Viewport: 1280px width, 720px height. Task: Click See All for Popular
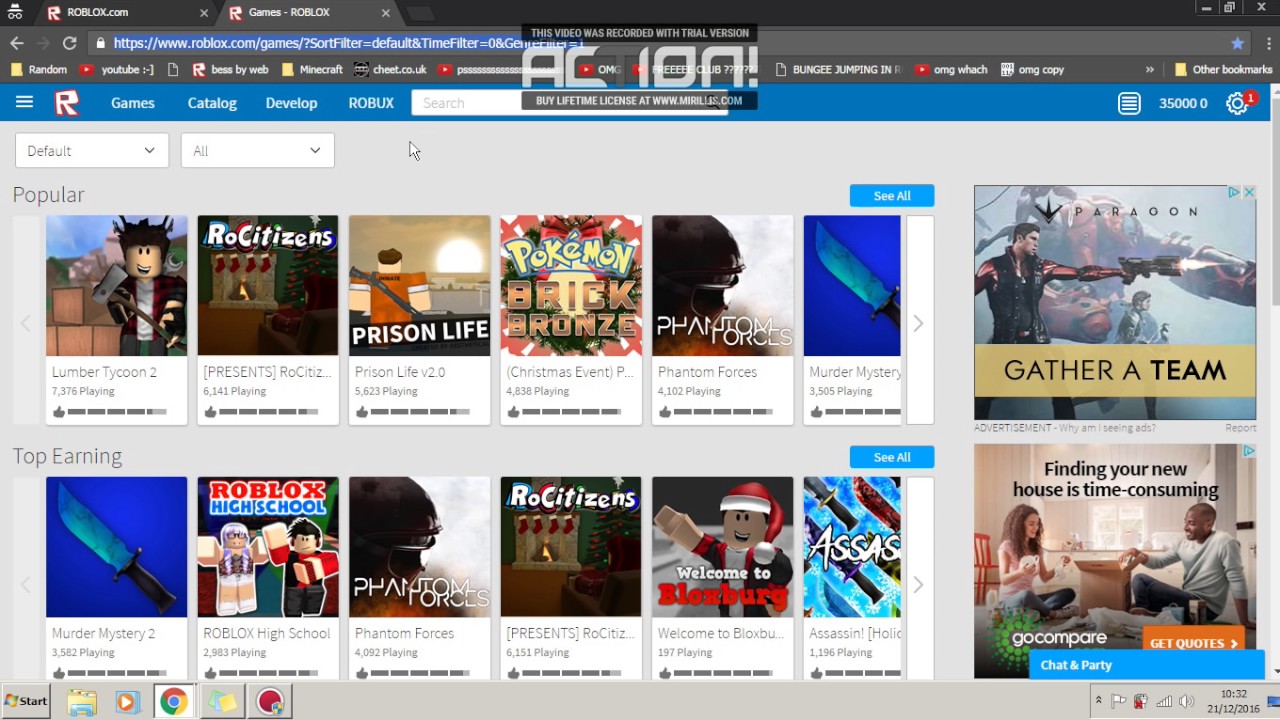[x=892, y=196]
